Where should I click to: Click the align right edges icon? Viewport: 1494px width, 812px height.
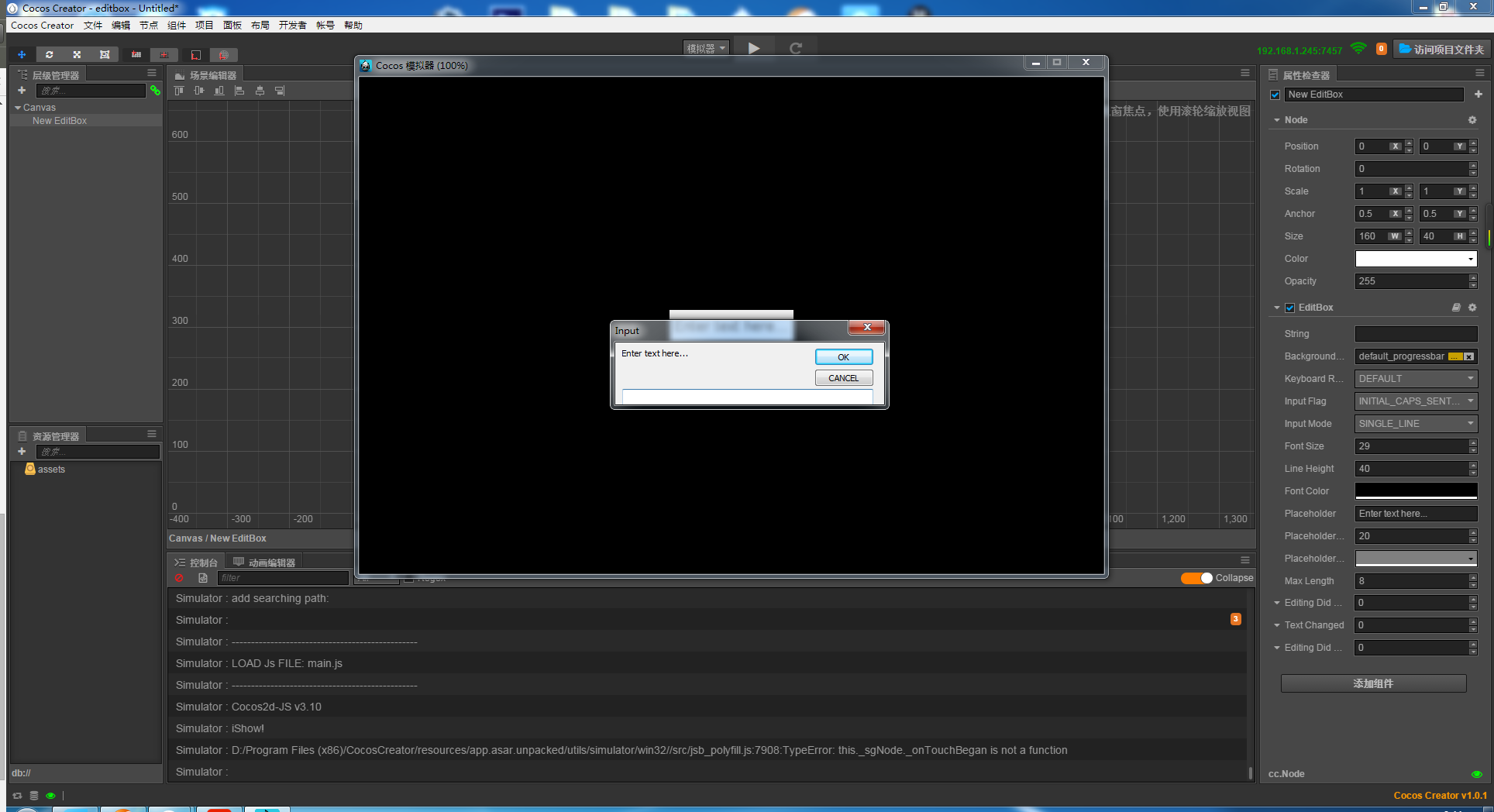tap(280, 91)
